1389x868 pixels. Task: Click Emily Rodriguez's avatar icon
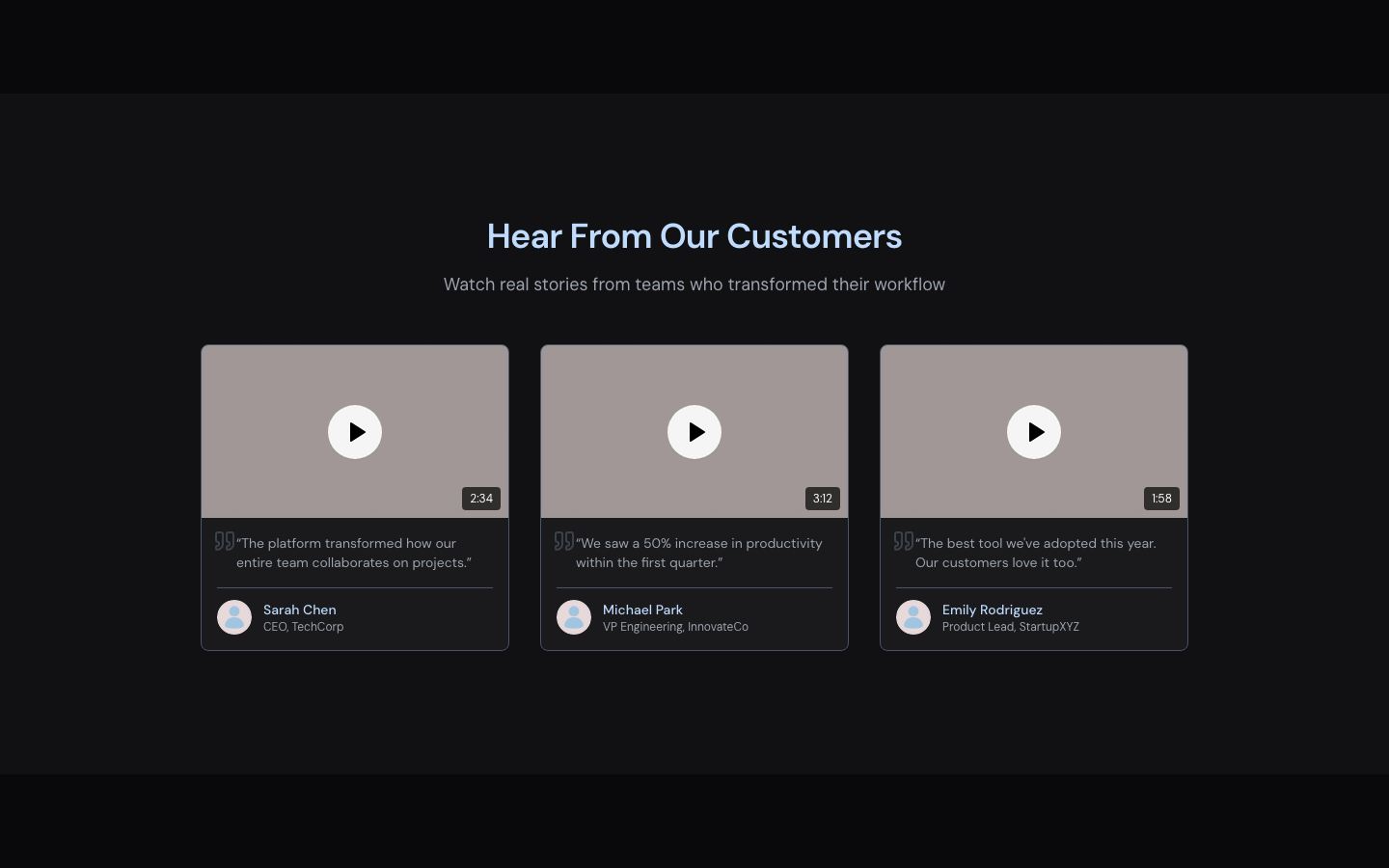point(913,617)
